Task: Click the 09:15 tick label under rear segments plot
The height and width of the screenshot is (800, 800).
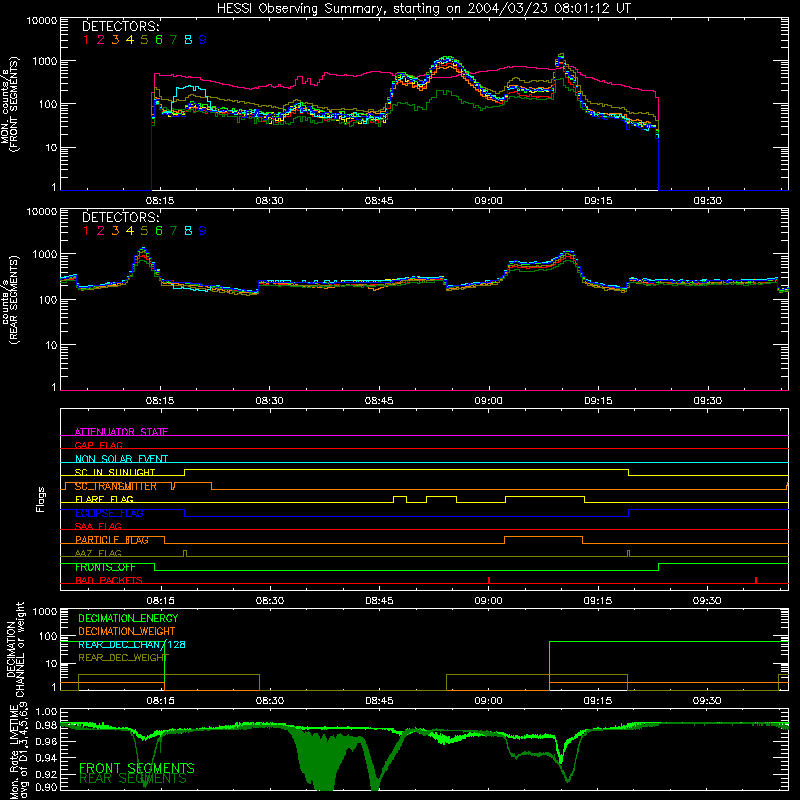Action: (598, 401)
